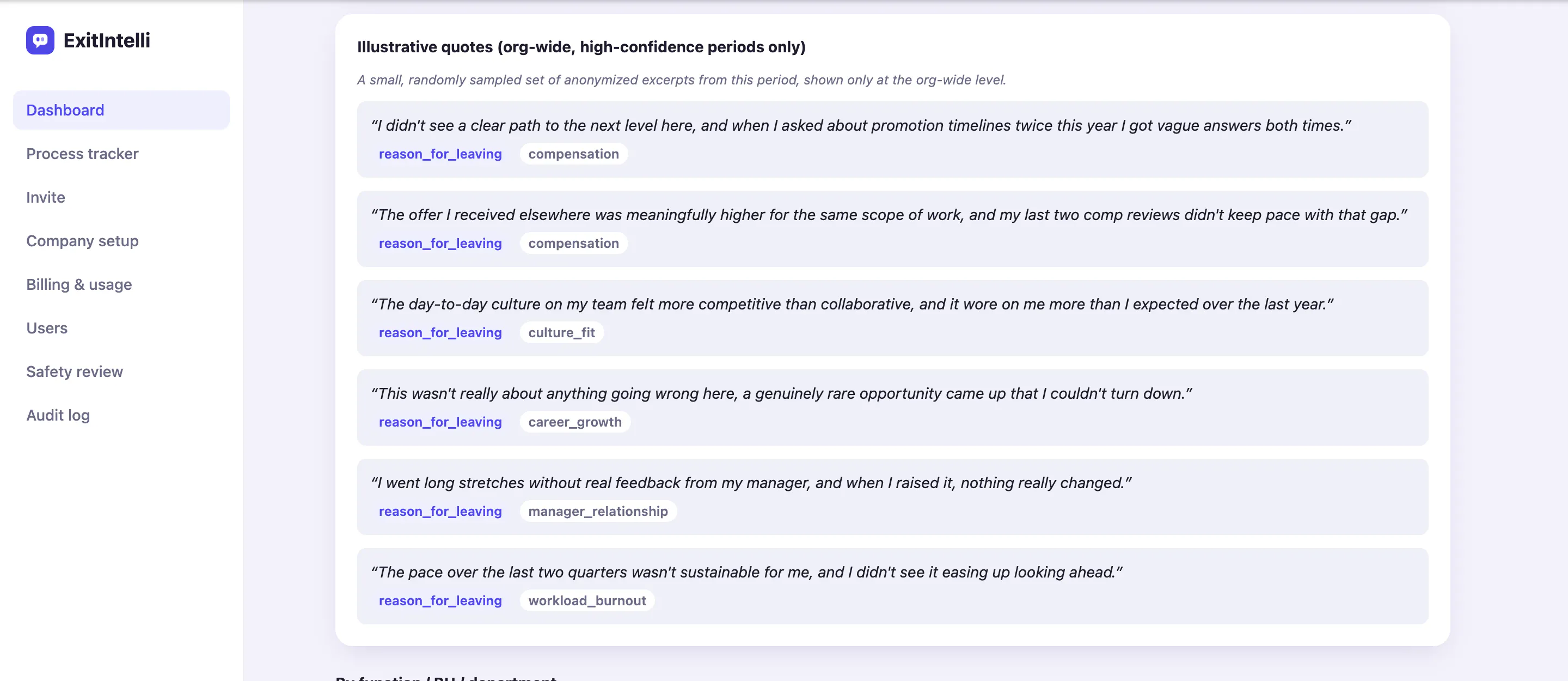Click the workload_burnout tag
This screenshot has height=681, width=1568.
(x=587, y=600)
